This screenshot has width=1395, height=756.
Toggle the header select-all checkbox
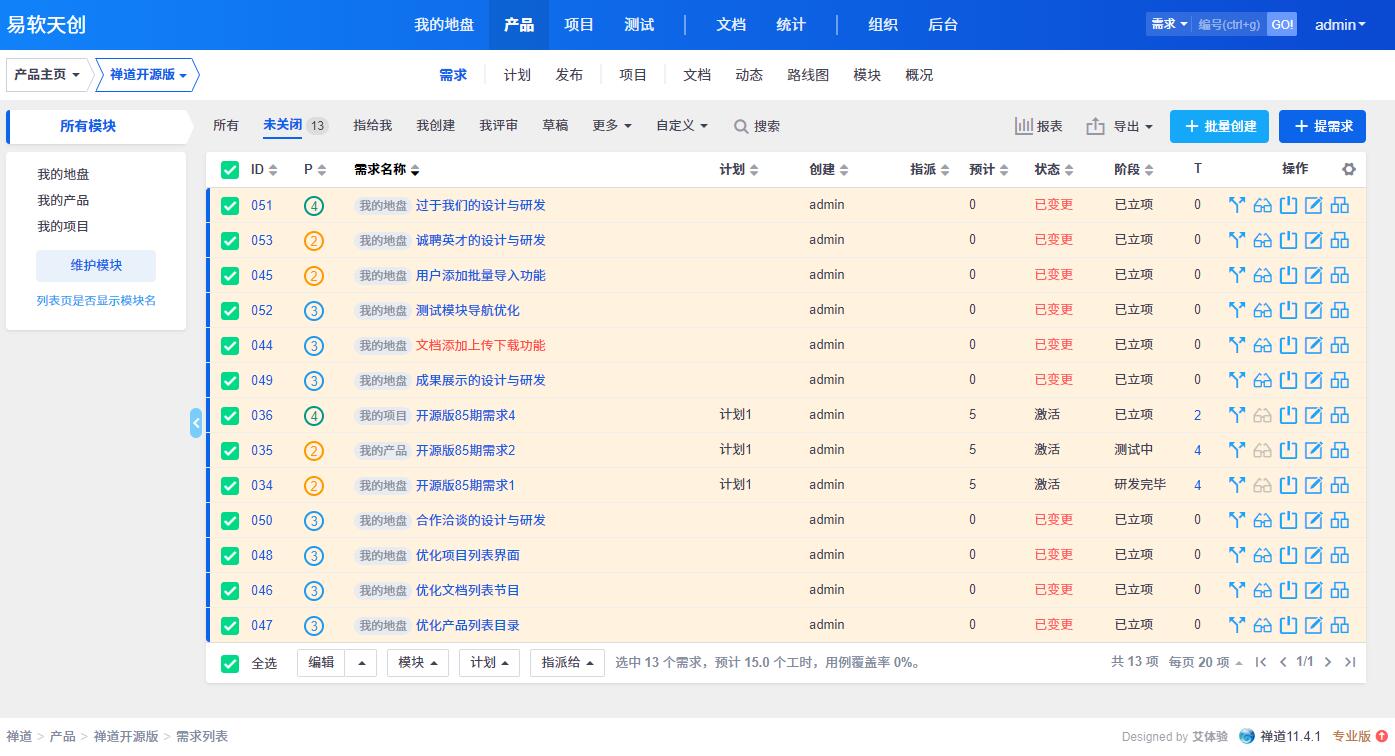[230, 170]
